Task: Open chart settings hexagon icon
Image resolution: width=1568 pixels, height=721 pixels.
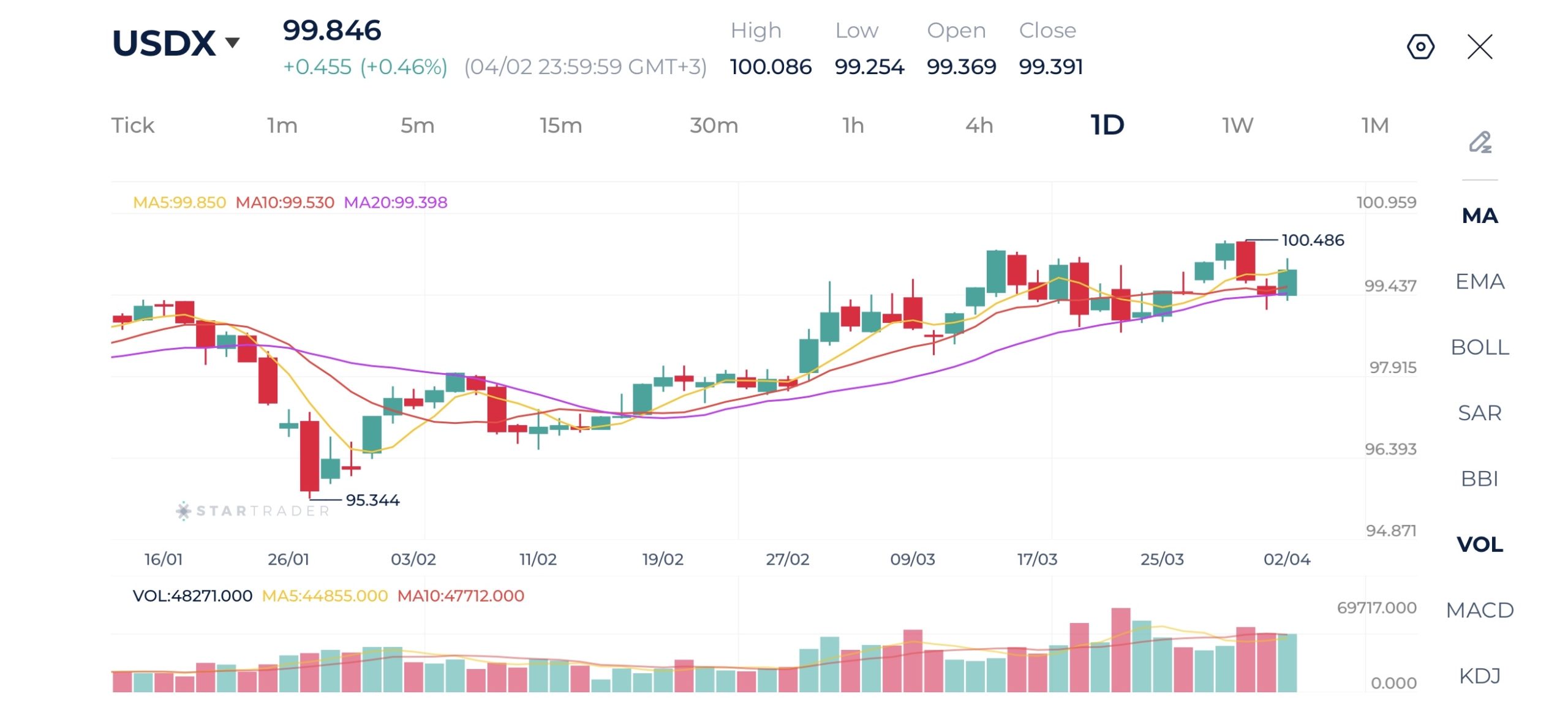Action: click(1420, 47)
